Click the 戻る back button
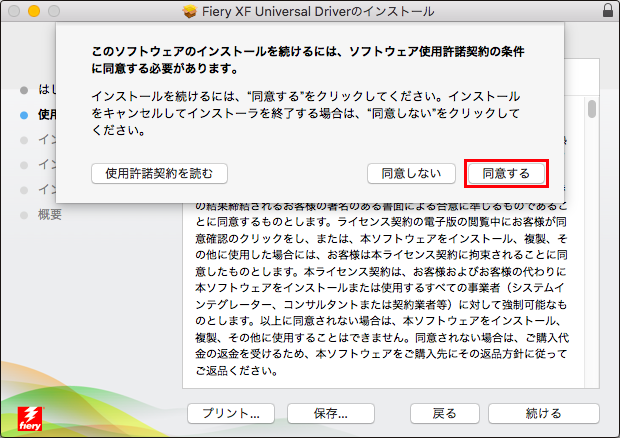Screen dimensions: 620x438 pos(445,413)
